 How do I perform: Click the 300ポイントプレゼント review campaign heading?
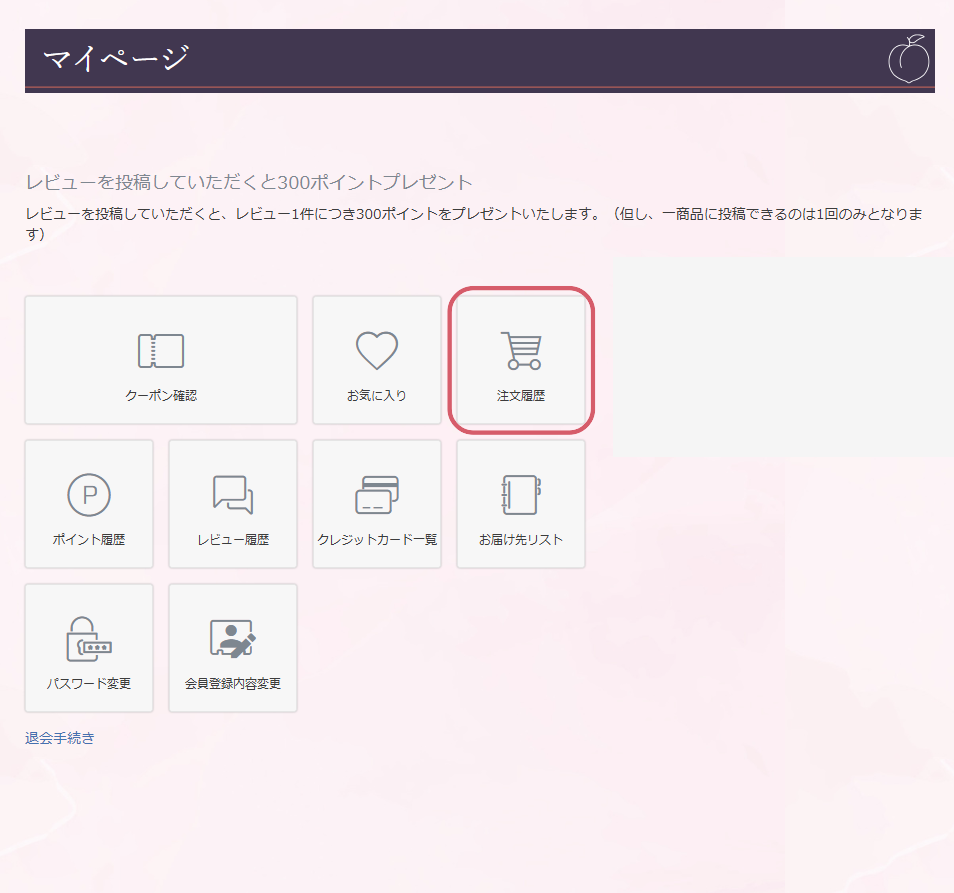click(250, 179)
